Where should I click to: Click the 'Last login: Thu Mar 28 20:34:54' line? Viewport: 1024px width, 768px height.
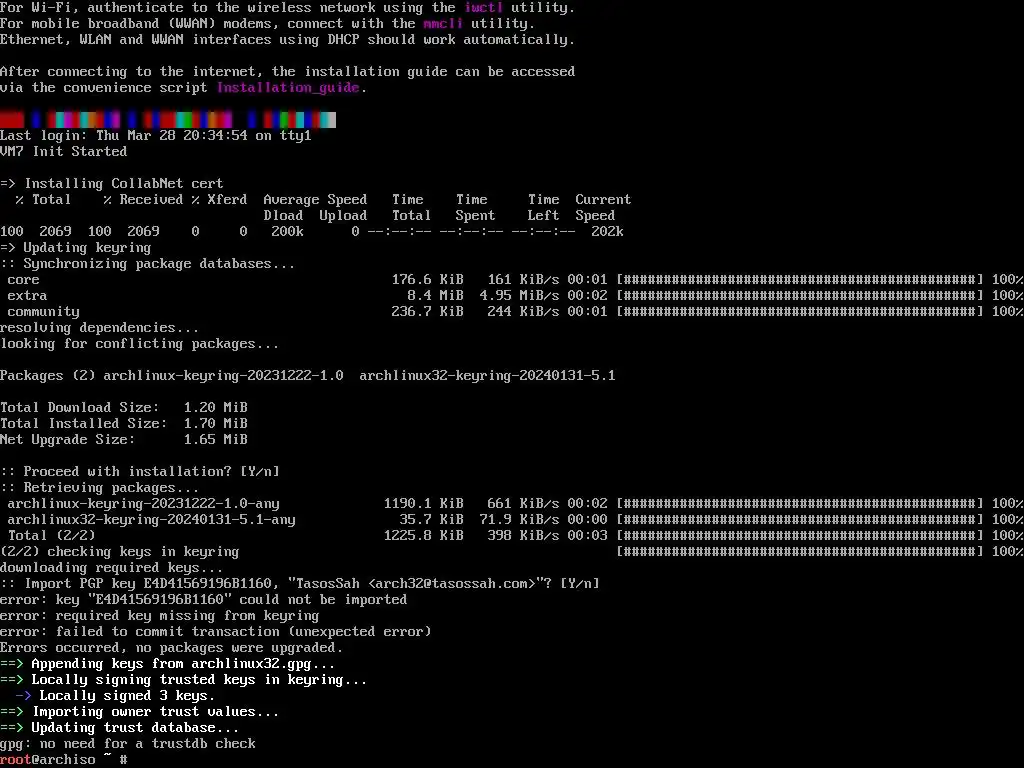[x=155, y=135]
